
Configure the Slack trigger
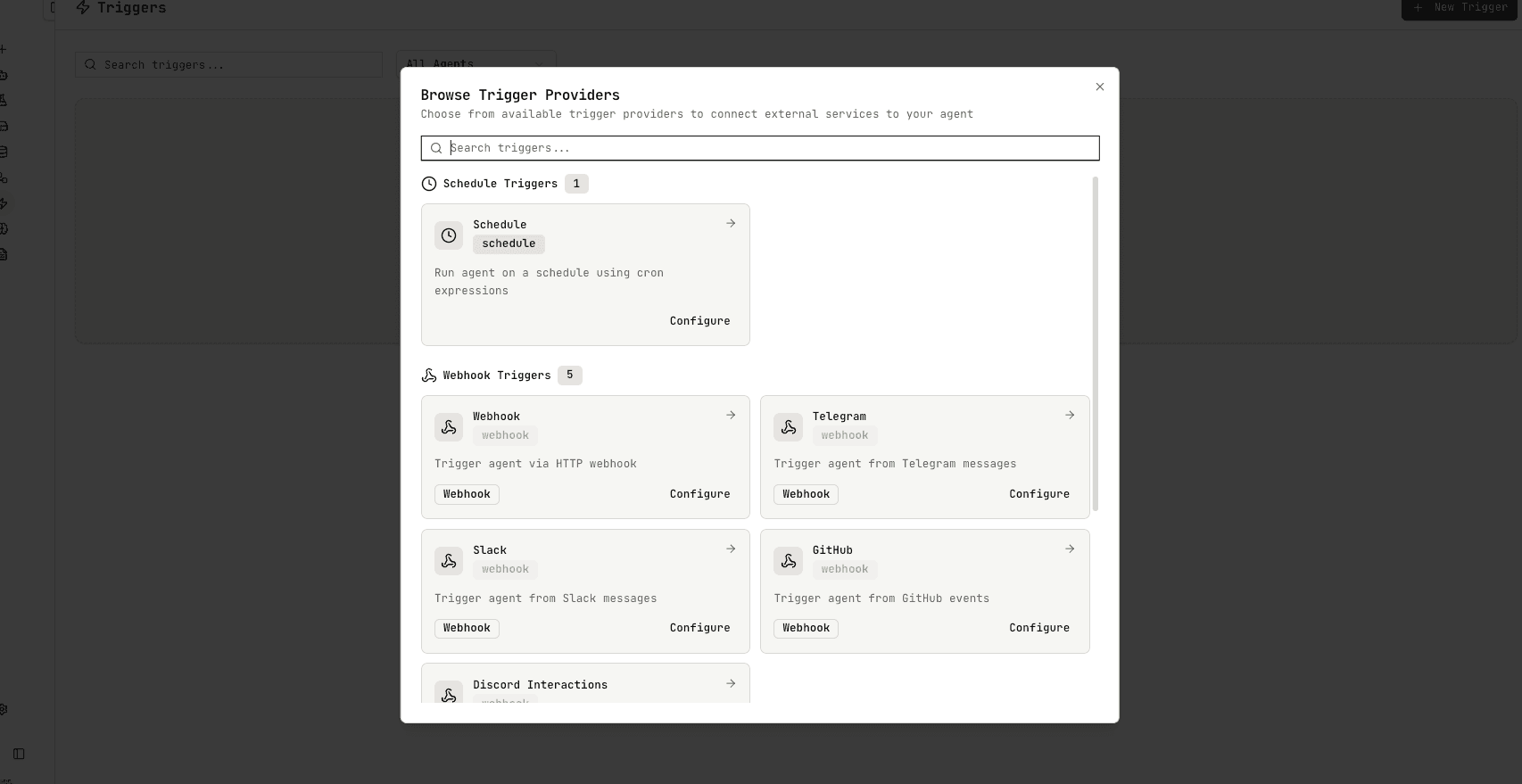[x=699, y=628]
